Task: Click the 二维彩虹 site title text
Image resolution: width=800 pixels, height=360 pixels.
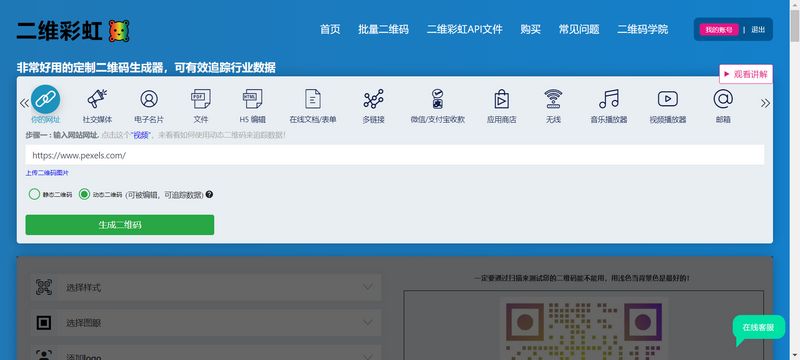Action: coord(60,31)
